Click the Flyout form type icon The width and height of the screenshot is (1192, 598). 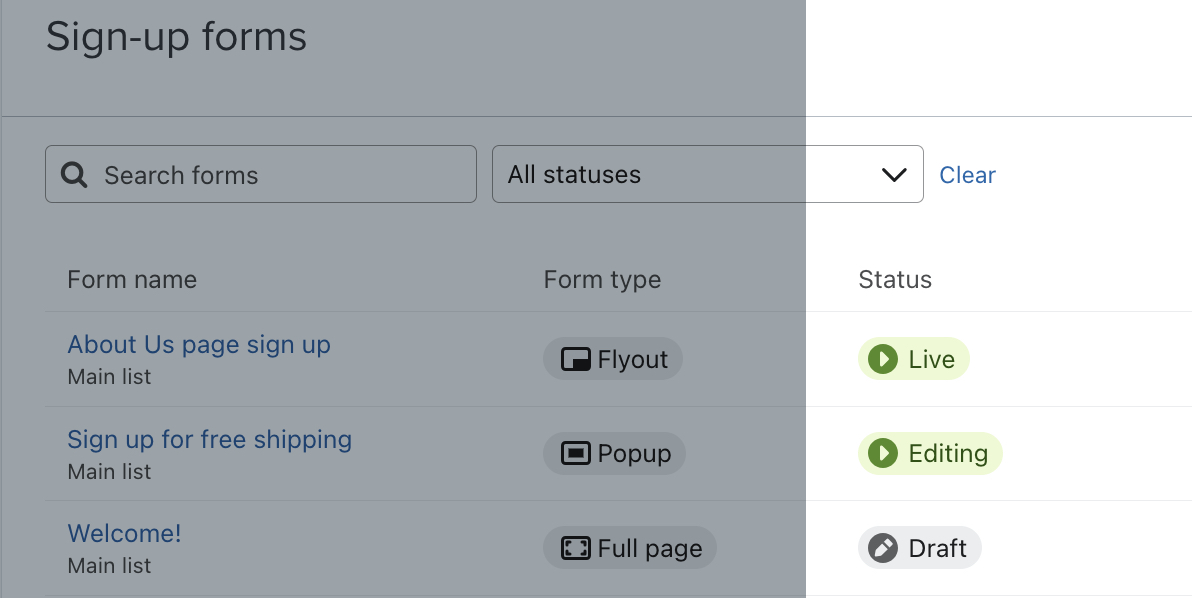[575, 360]
